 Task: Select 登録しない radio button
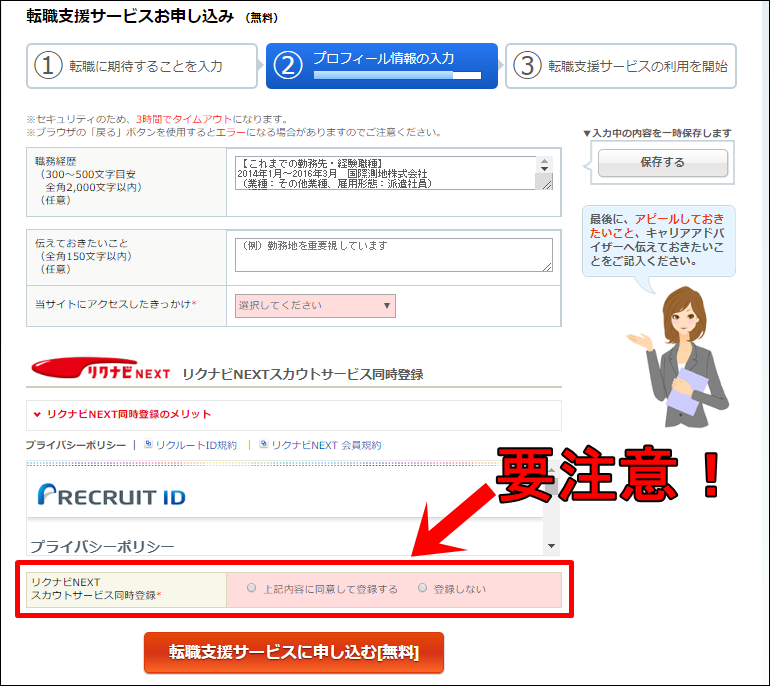point(422,588)
